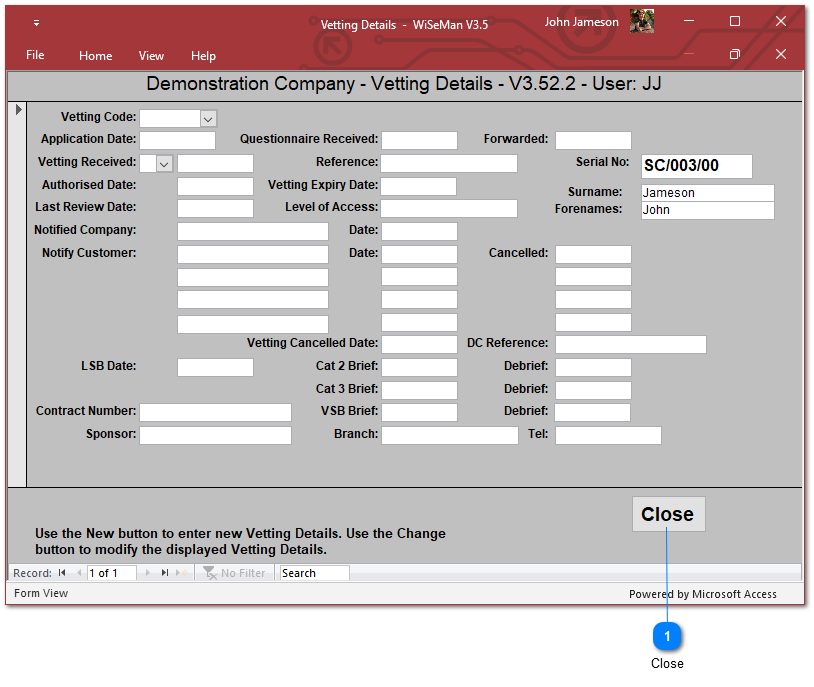
Task: Switch to the Home tab
Action: [x=96, y=56]
